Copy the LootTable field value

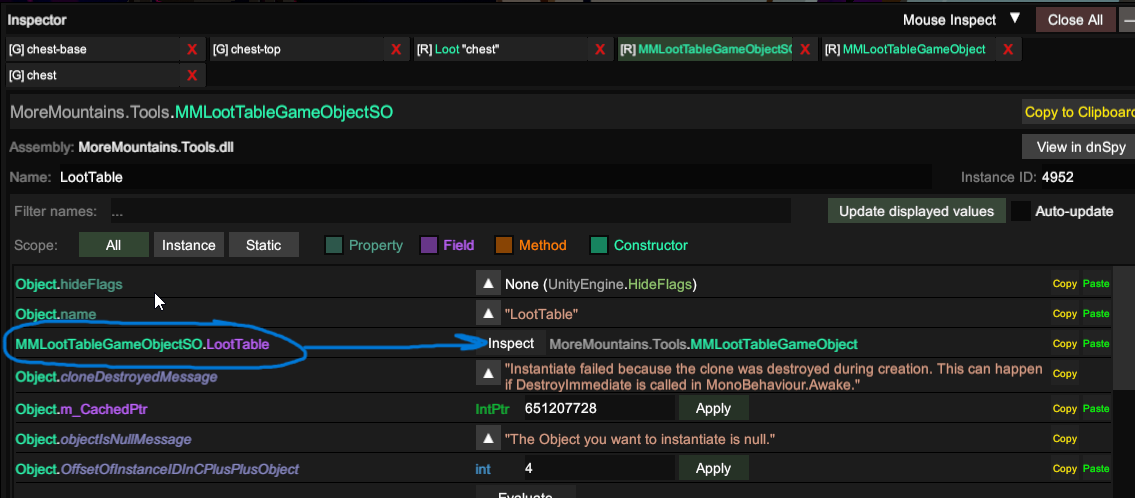tap(1065, 343)
